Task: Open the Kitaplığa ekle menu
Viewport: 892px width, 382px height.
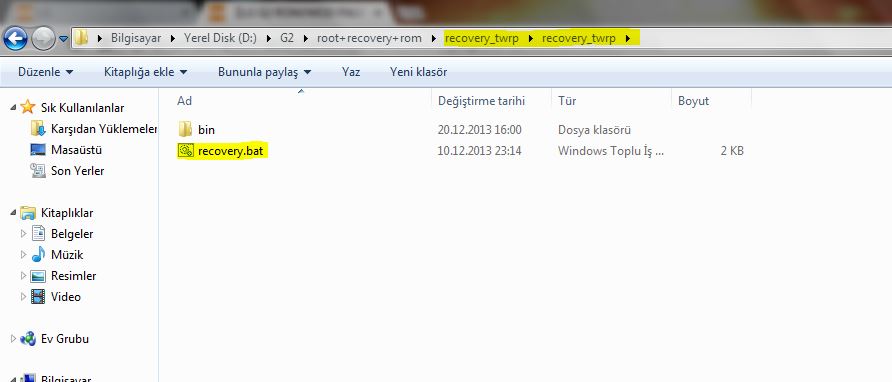Action: pyautogui.click(x=146, y=72)
